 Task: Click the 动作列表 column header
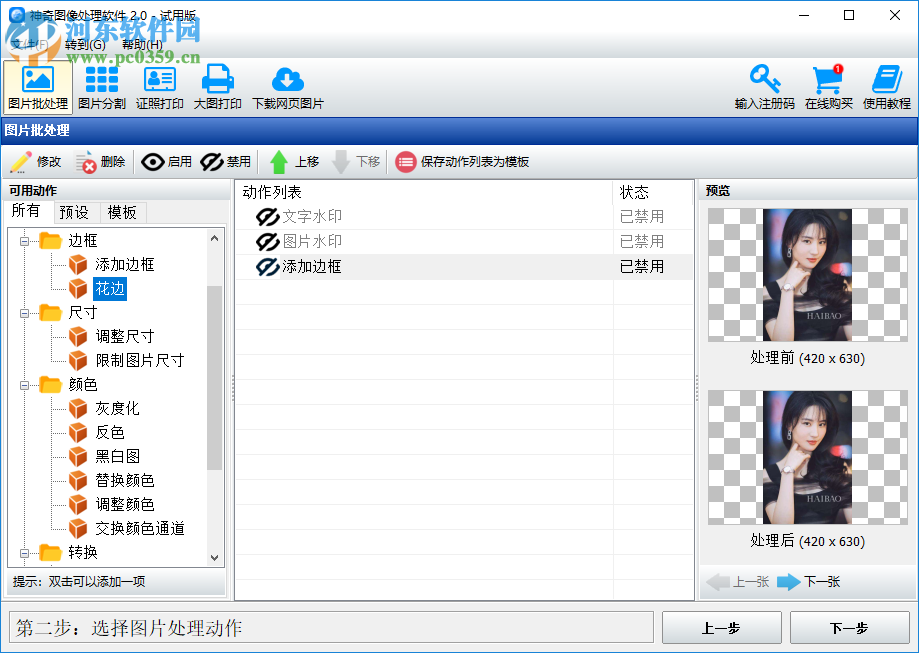click(x=424, y=193)
